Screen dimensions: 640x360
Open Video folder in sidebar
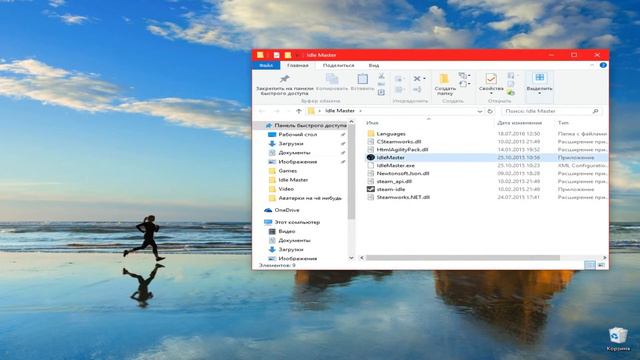pos(286,189)
